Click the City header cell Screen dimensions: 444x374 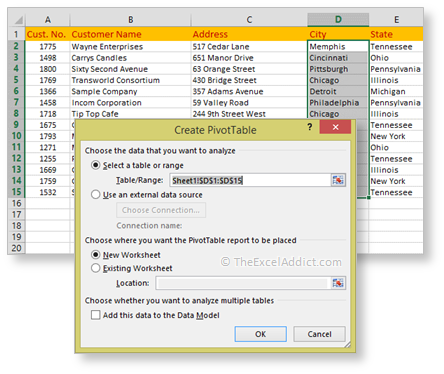coord(338,34)
